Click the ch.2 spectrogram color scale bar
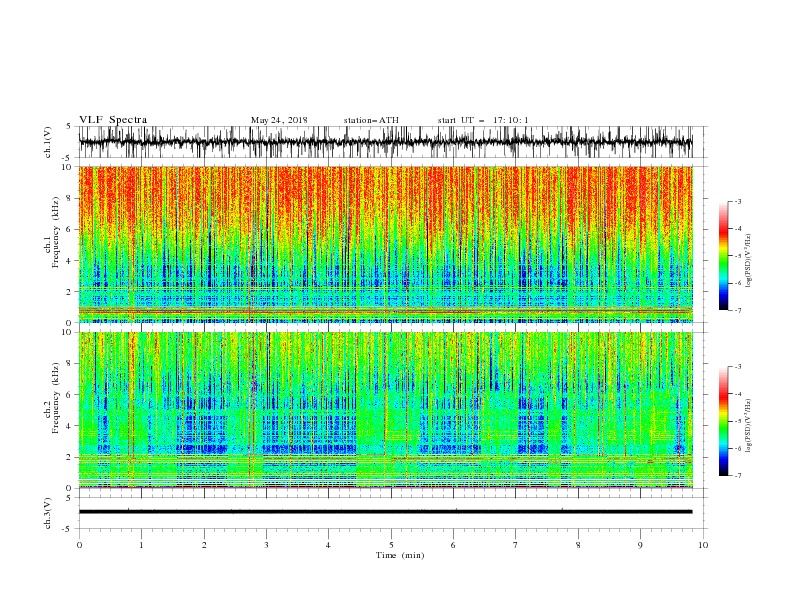 pos(724,421)
